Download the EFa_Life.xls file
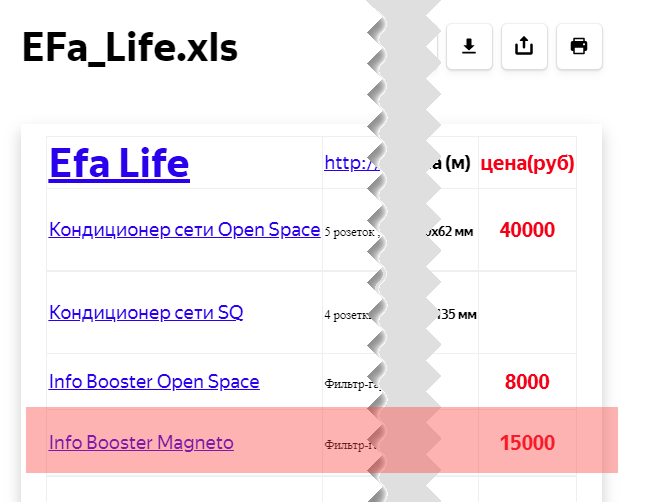The image size is (661, 502). 469,46
